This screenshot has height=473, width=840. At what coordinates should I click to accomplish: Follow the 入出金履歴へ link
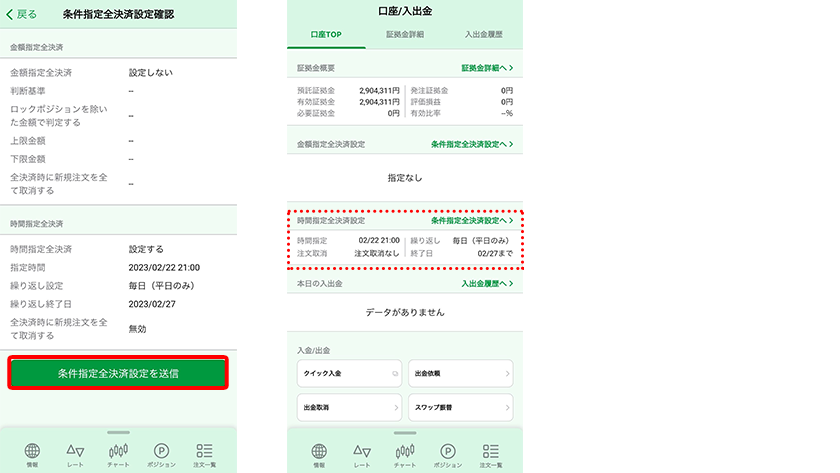[487, 283]
